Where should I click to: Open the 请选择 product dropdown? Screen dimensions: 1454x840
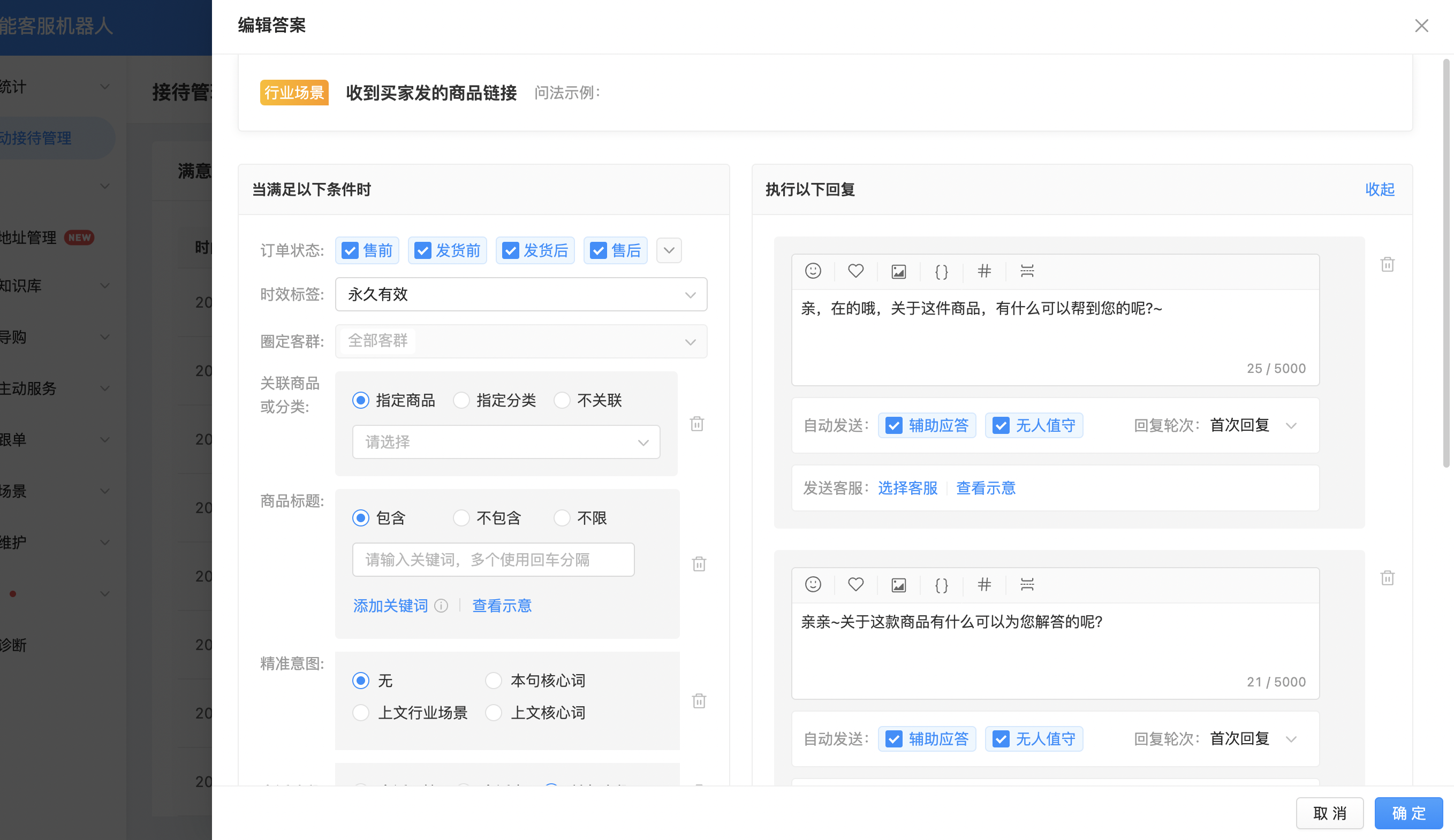point(506,442)
